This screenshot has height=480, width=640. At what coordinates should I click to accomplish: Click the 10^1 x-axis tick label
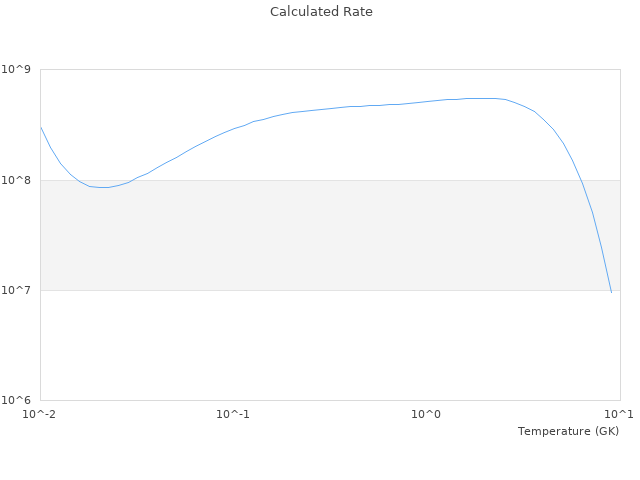tap(618, 414)
